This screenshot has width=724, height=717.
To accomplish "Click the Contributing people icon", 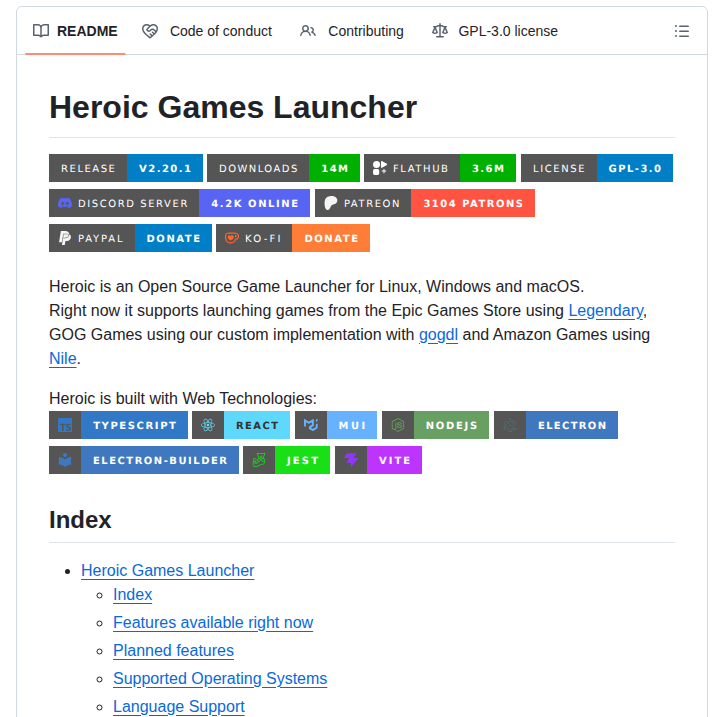I will (x=308, y=31).
